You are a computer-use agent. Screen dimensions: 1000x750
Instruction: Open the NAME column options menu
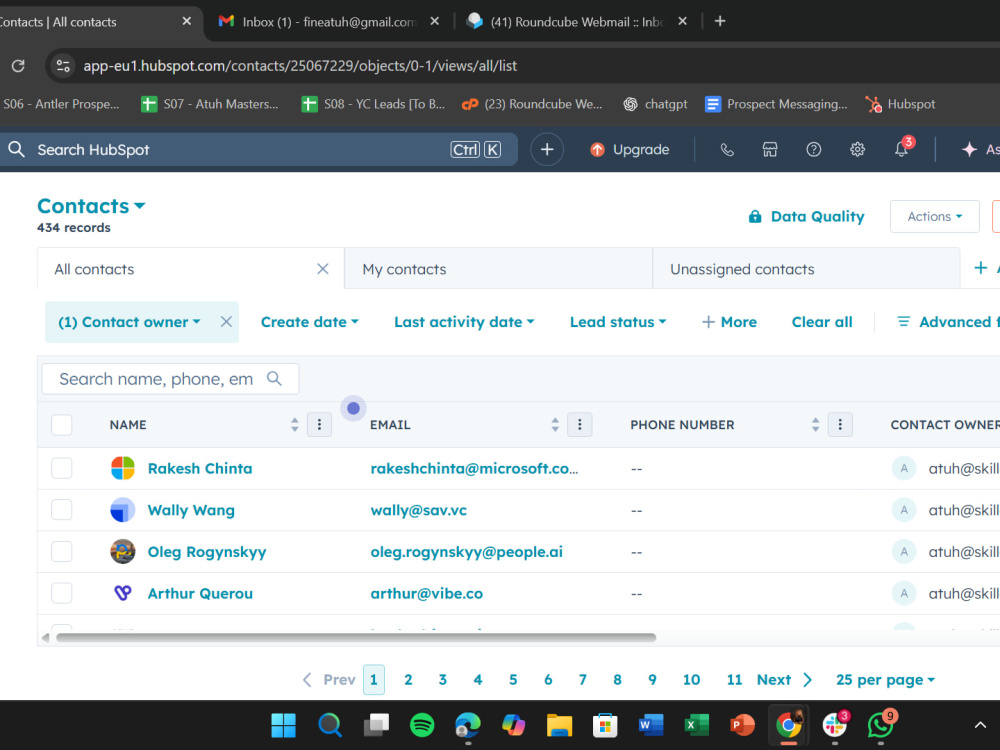pos(319,424)
